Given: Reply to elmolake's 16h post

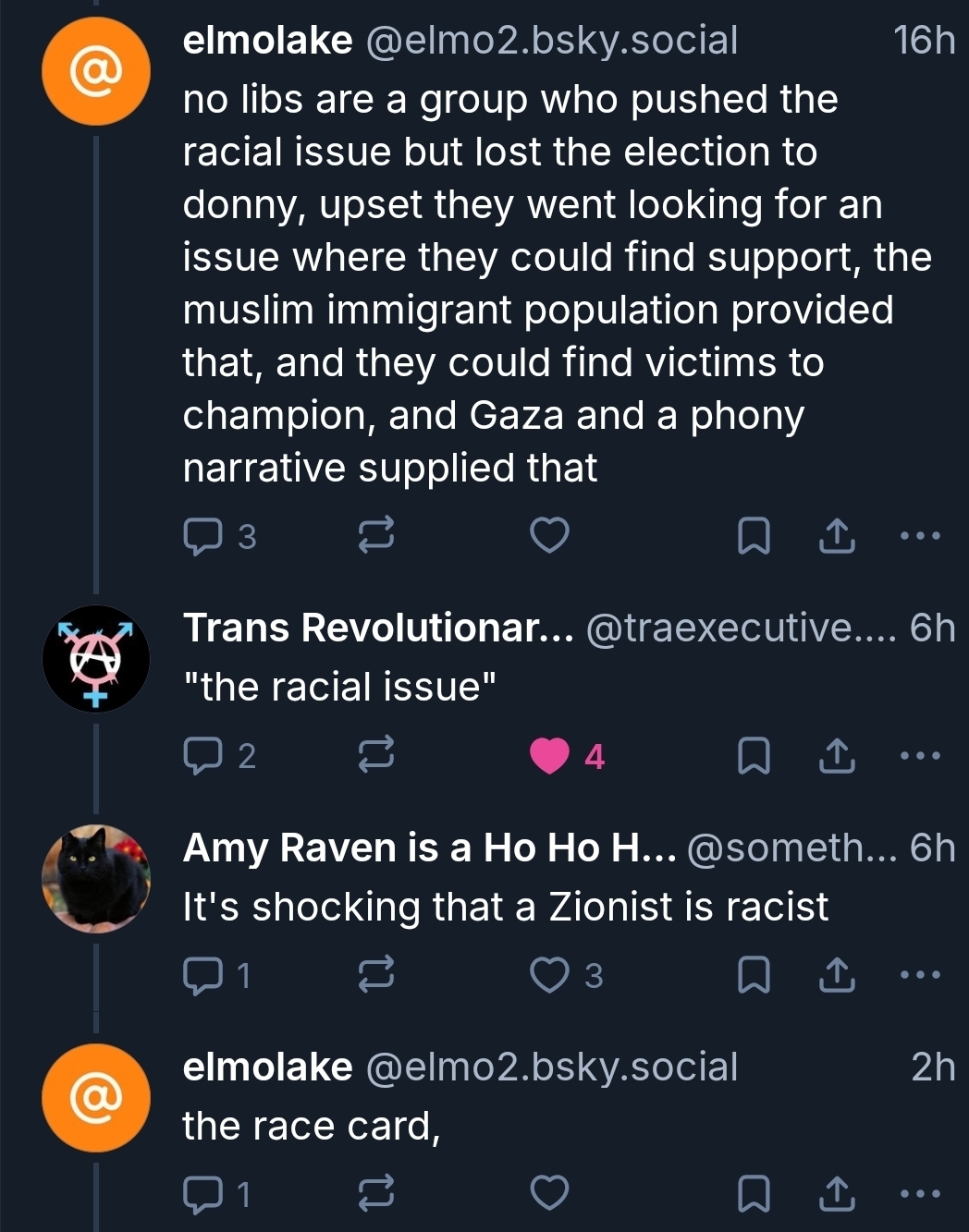Looking at the screenshot, I should 202,536.
